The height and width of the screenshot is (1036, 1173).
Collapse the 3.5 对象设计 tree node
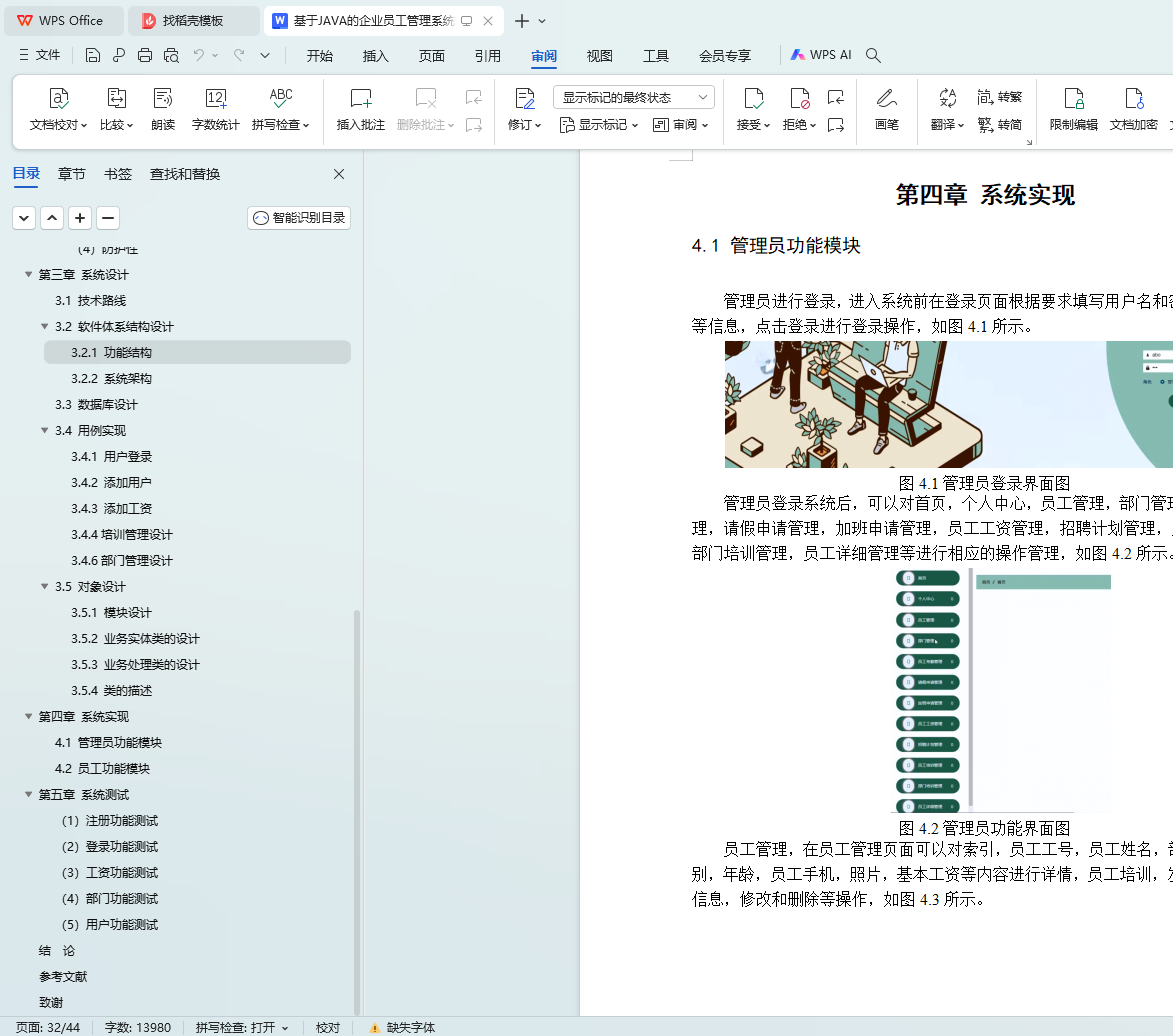[45, 587]
